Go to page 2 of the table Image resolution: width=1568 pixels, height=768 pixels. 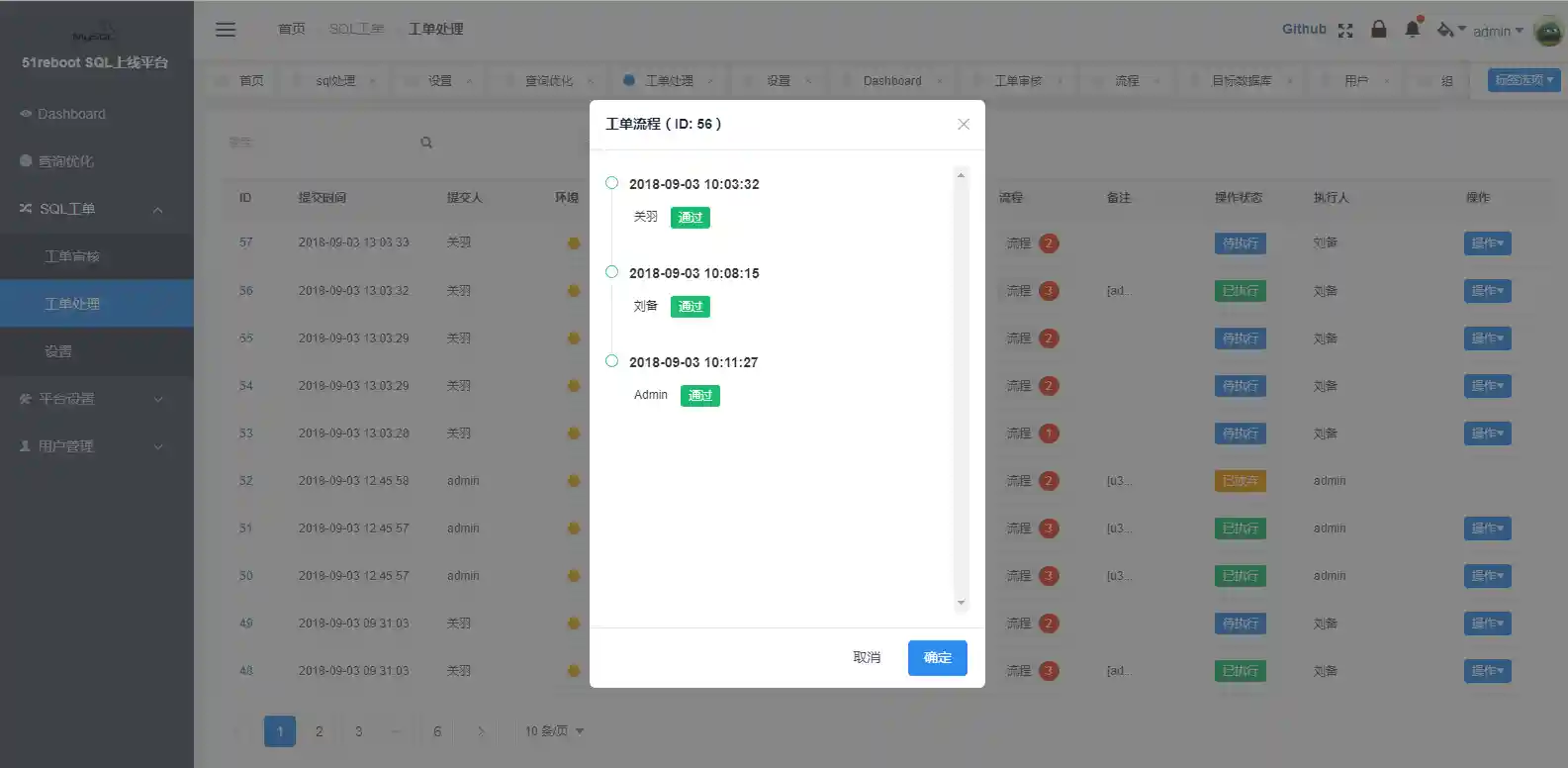click(x=320, y=731)
